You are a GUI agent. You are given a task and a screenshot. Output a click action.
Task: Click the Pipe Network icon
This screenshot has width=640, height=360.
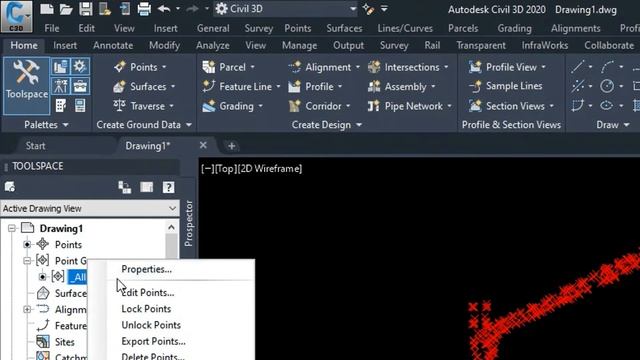click(374, 106)
